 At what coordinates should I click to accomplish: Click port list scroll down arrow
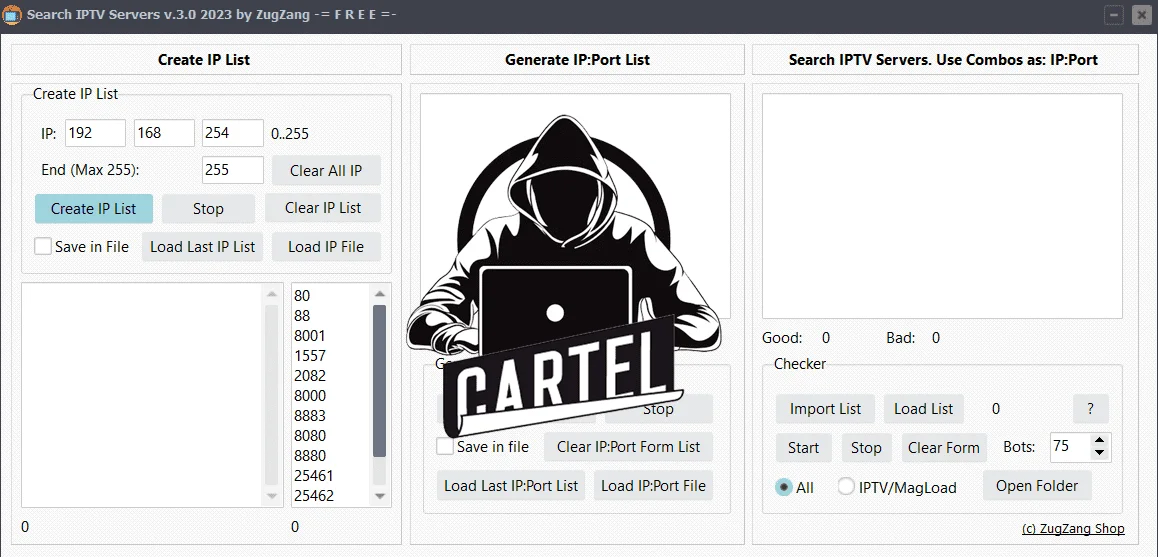click(x=380, y=496)
